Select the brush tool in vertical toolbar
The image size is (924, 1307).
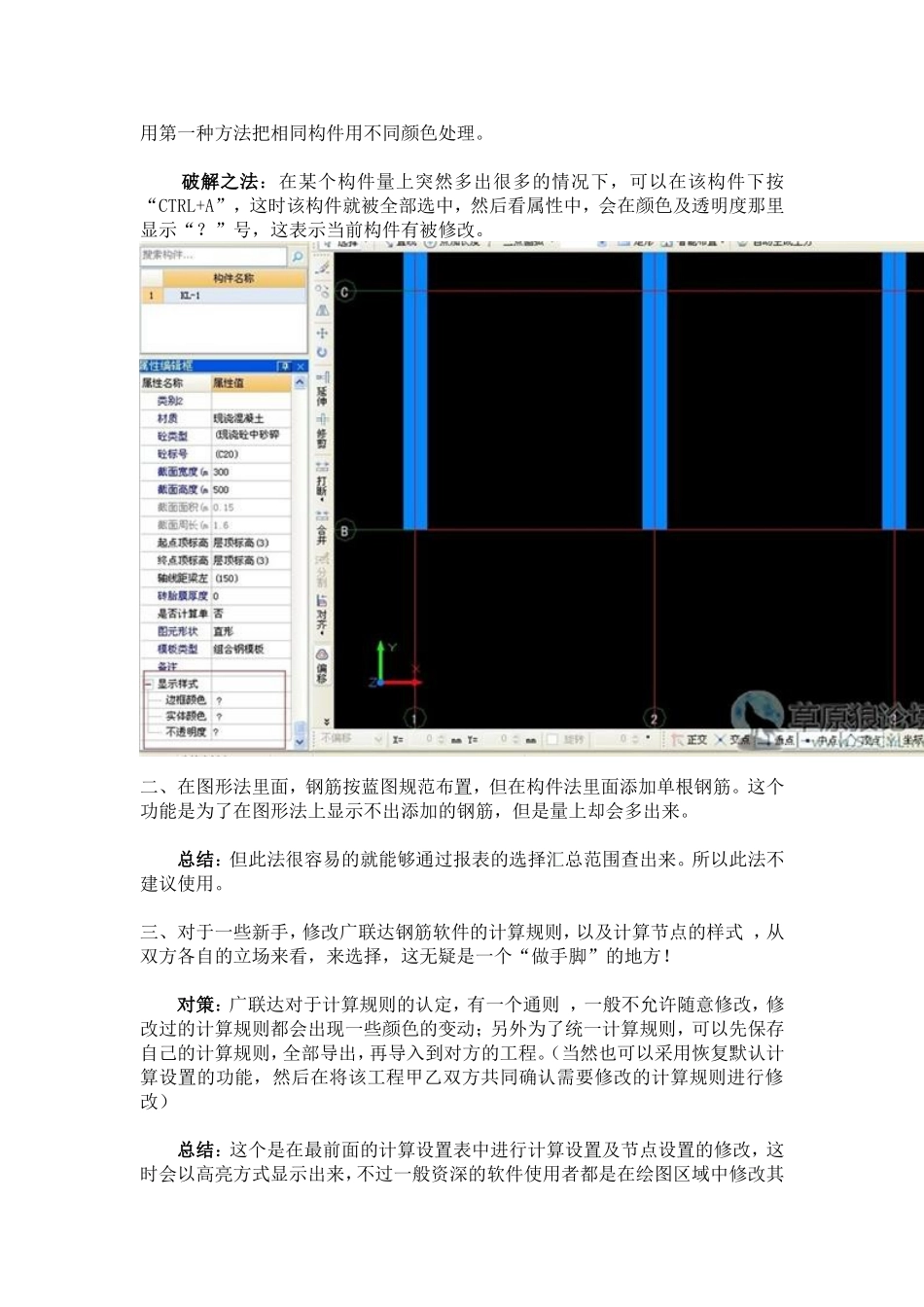[323, 266]
